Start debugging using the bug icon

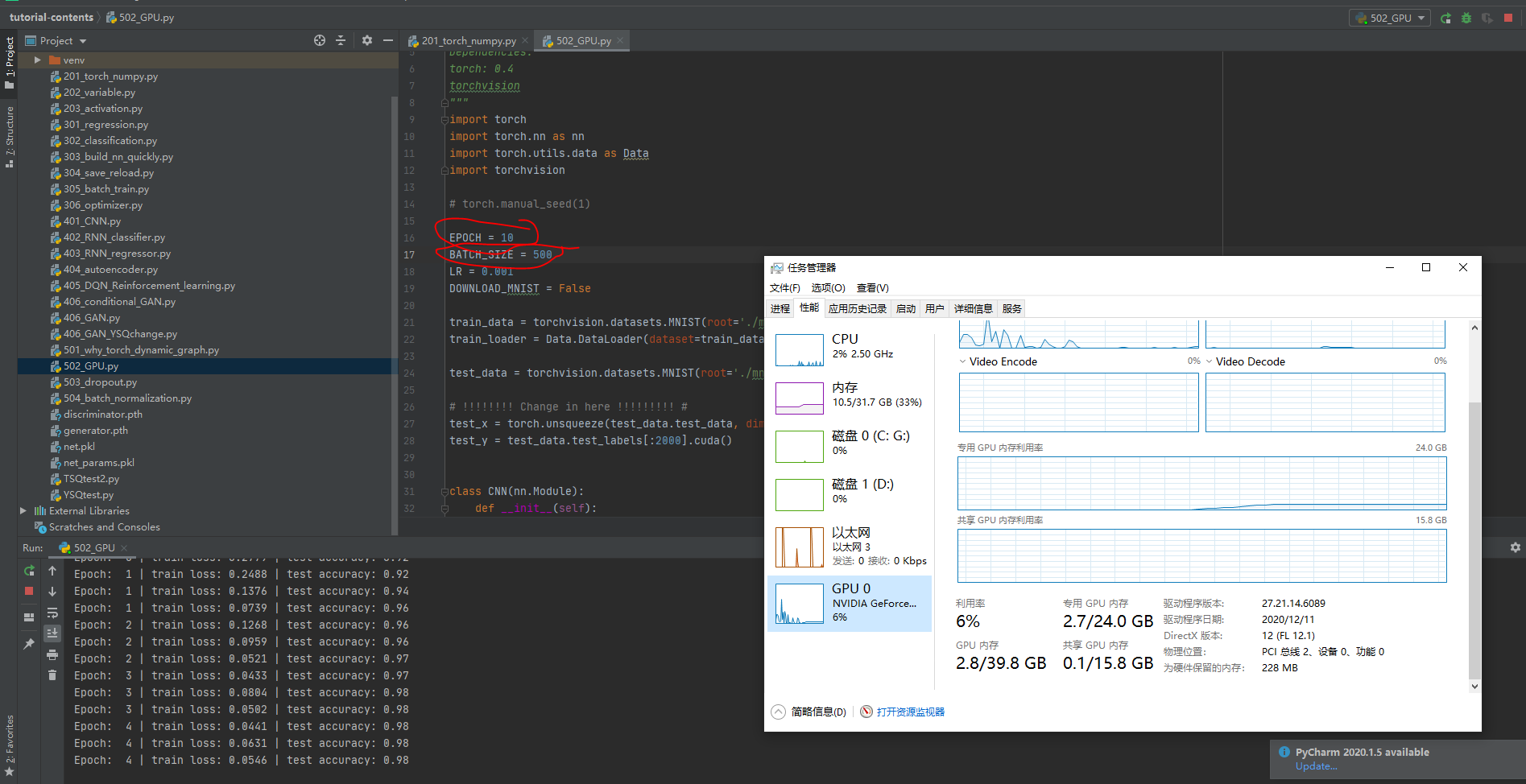(x=1466, y=17)
